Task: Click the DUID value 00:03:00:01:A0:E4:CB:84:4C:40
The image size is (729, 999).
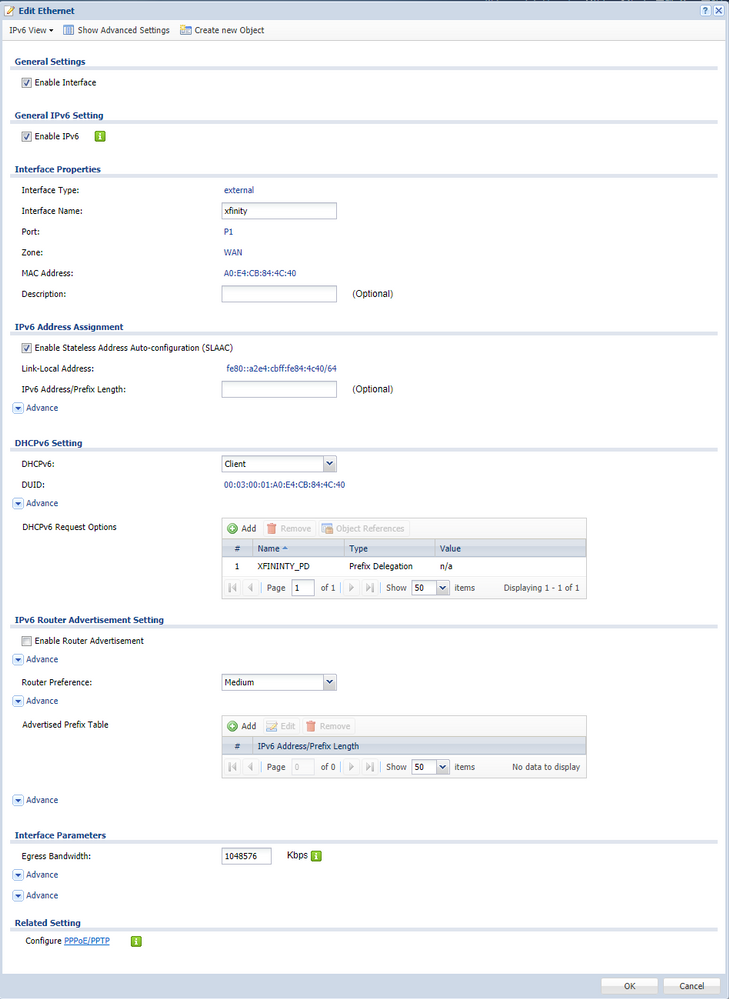Action: click(284, 485)
